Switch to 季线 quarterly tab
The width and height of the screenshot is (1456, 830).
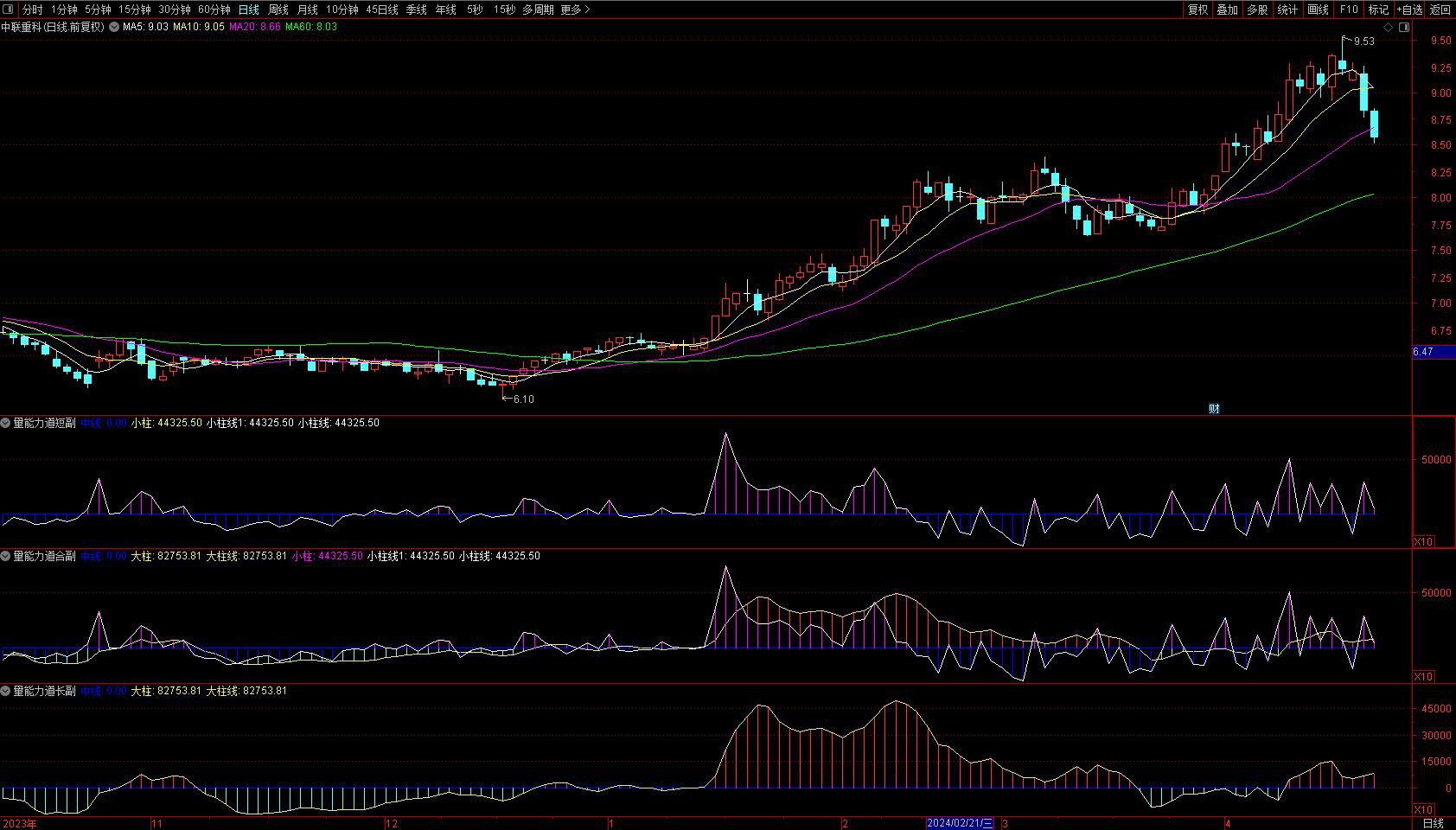coord(416,10)
